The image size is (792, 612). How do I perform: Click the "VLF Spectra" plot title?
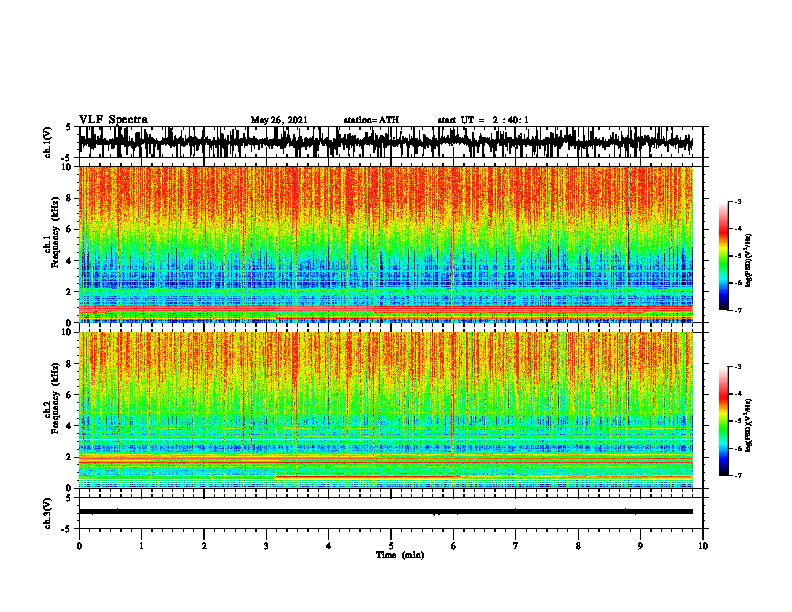113,120
